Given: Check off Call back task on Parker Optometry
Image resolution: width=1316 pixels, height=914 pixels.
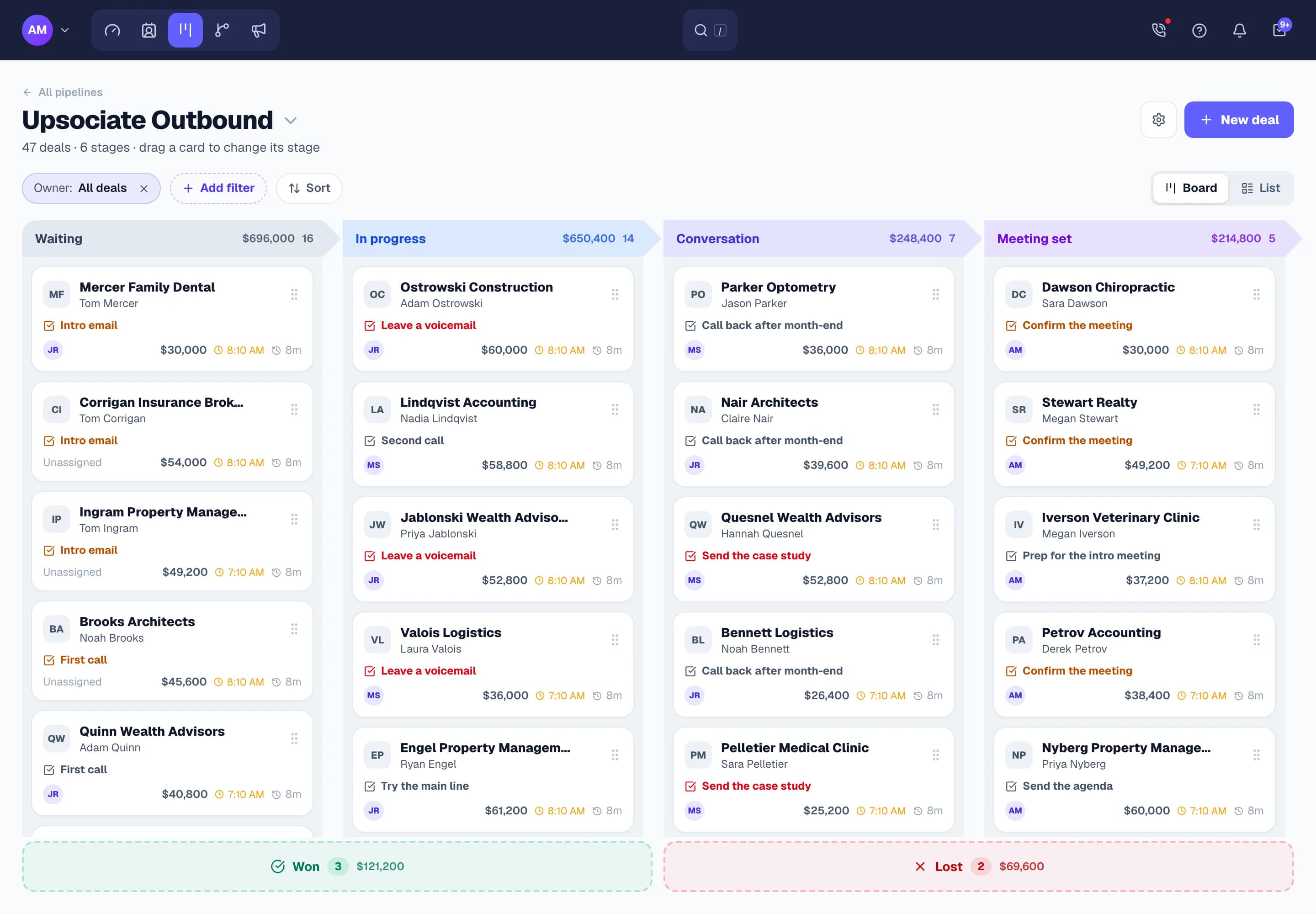Looking at the screenshot, I should [x=690, y=325].
